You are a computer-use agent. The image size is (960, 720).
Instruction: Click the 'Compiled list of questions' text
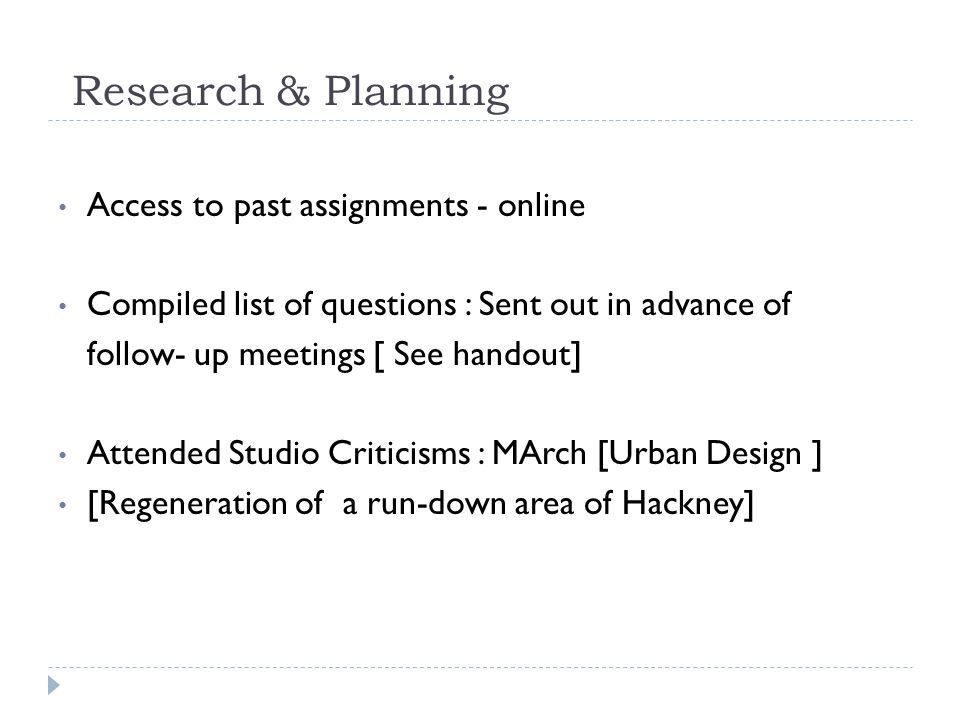272,305
